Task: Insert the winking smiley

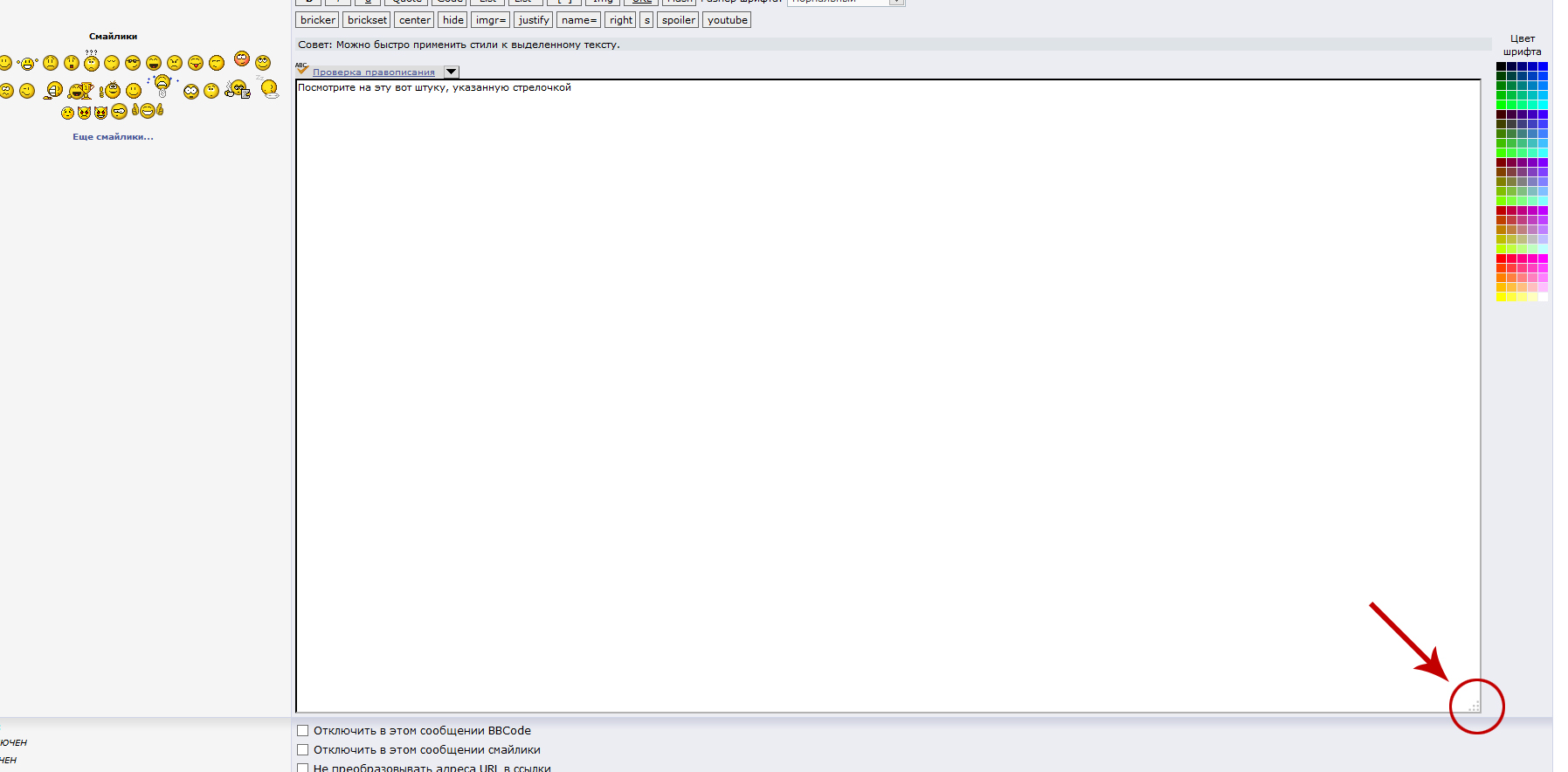Action: 27,91
